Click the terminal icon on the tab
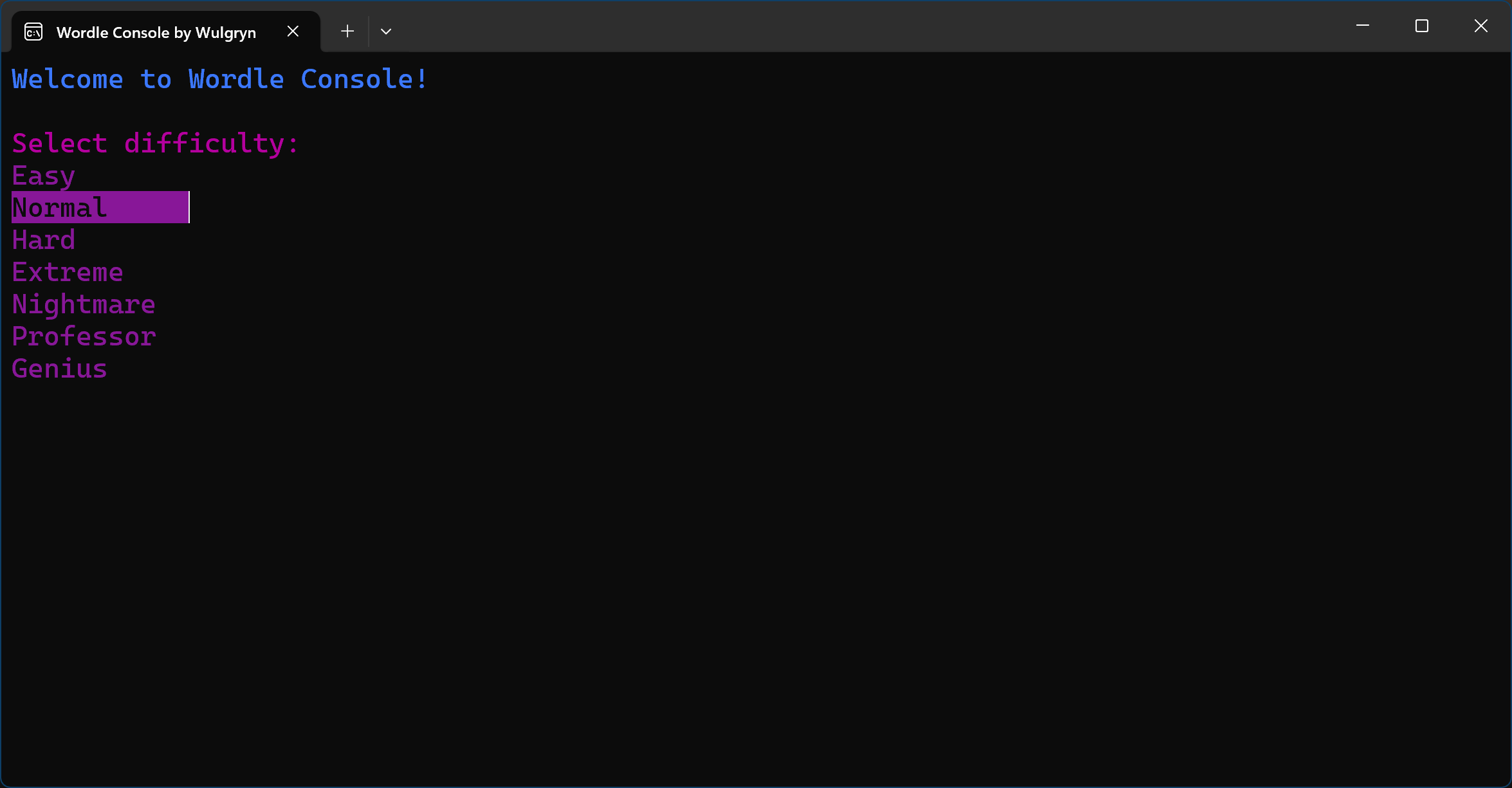 [33, 32]
